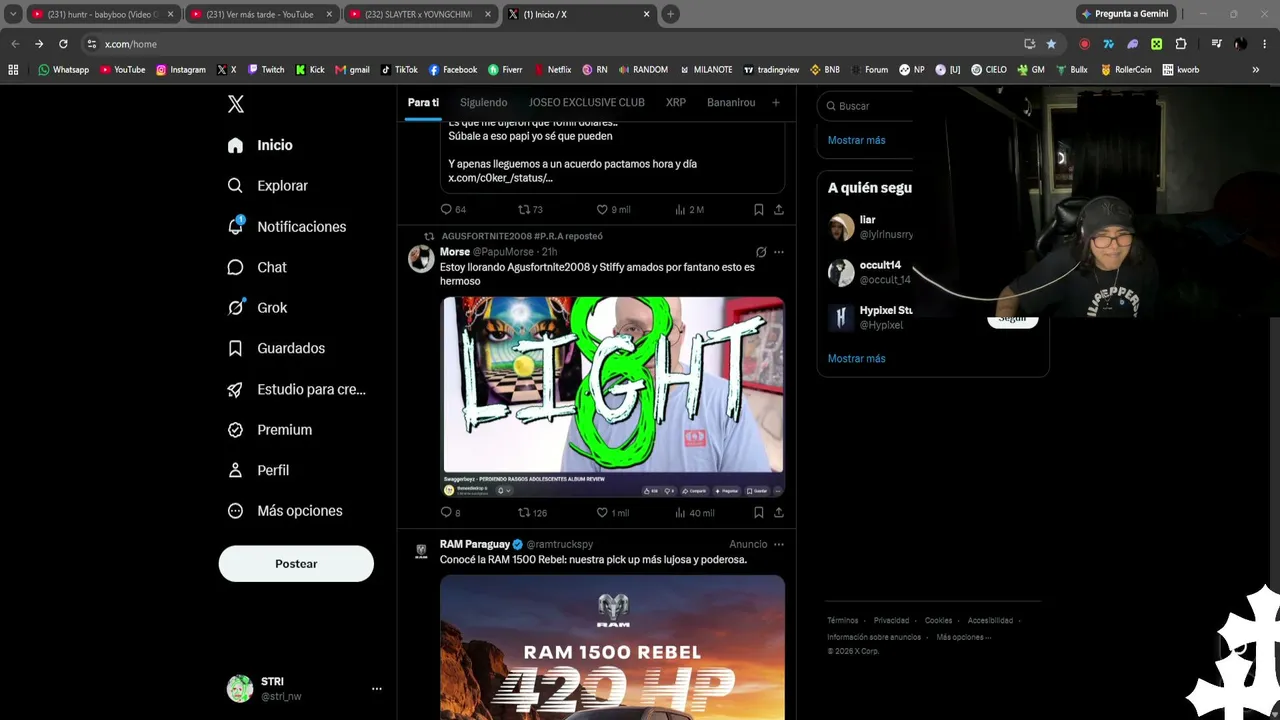View stats showing 40 mil views
This screenshot has width=1280, height=720.
(695, 513)
